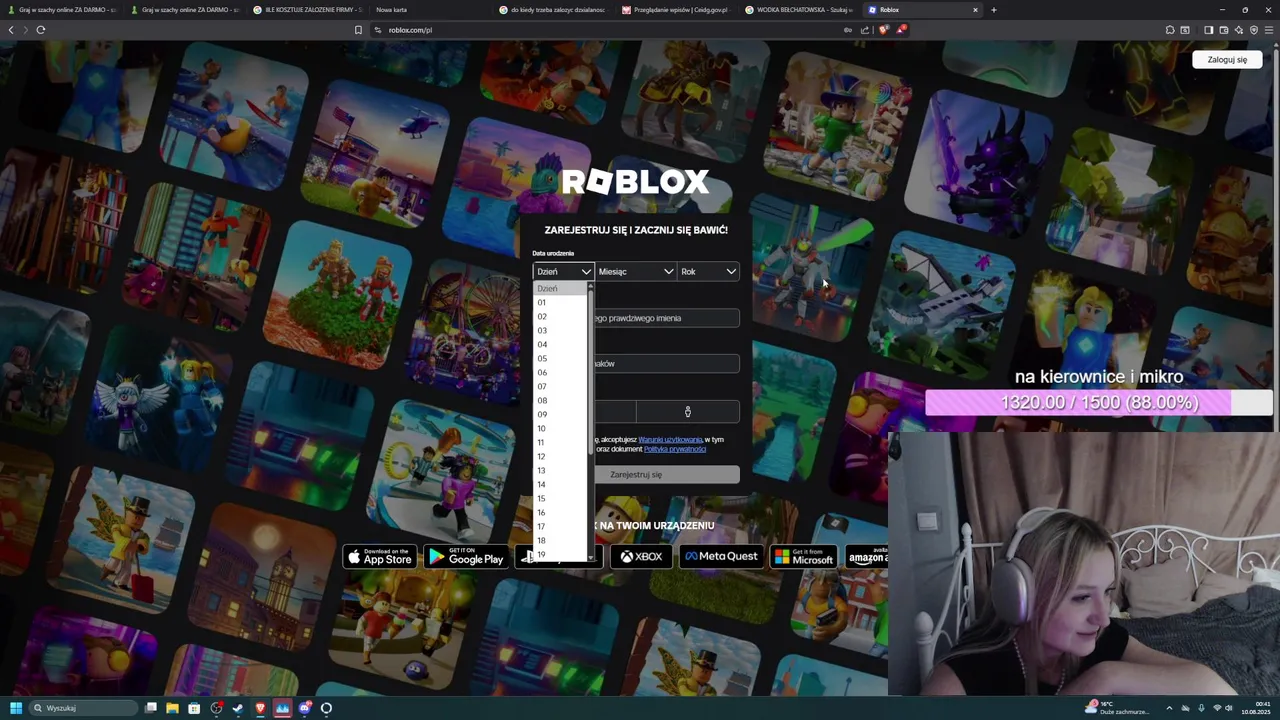Click the Windows search box 'Wyszukaj'
The height and width of the screenshot is (720, 1280).
tap(83, 708)
